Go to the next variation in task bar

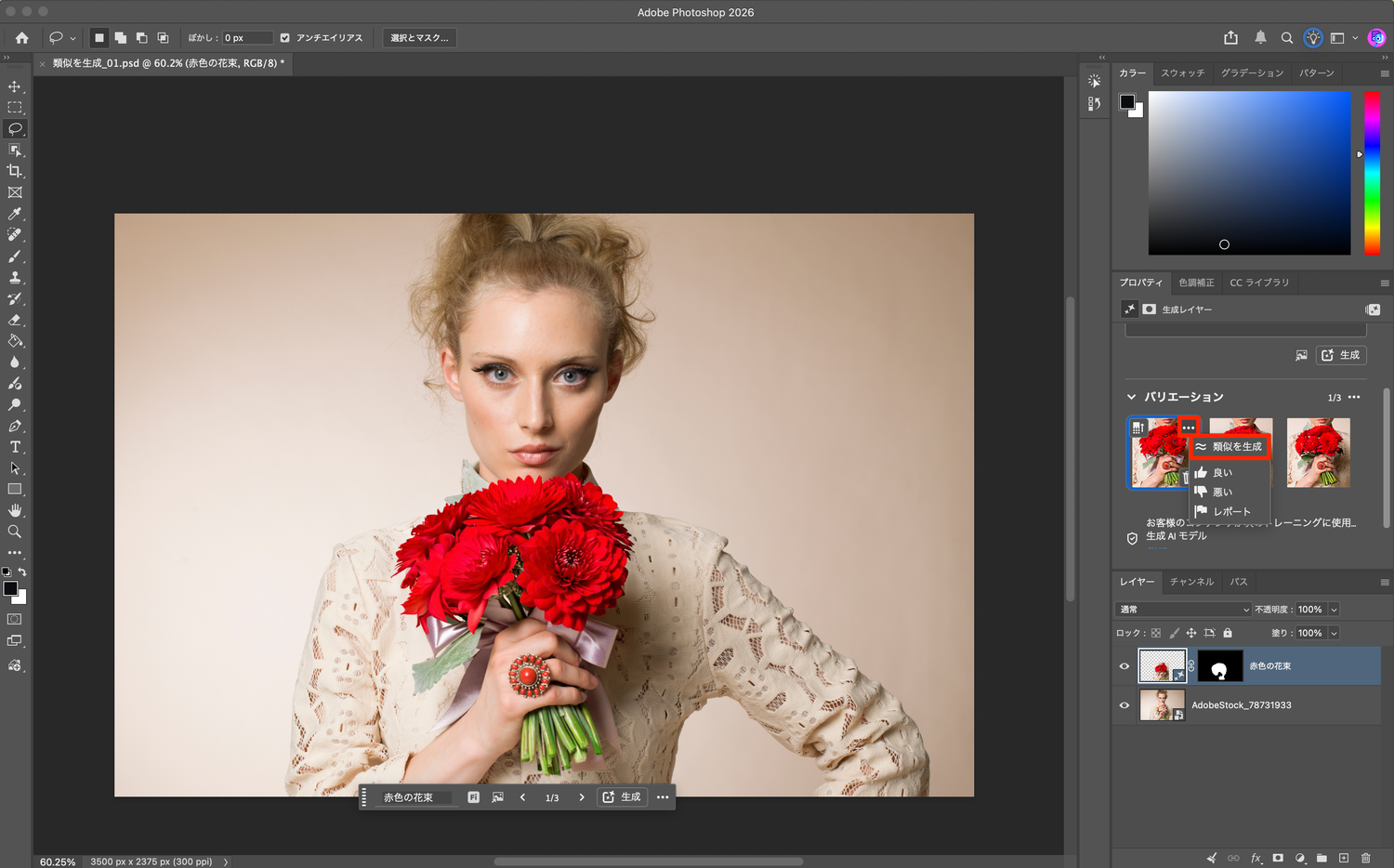582,797
